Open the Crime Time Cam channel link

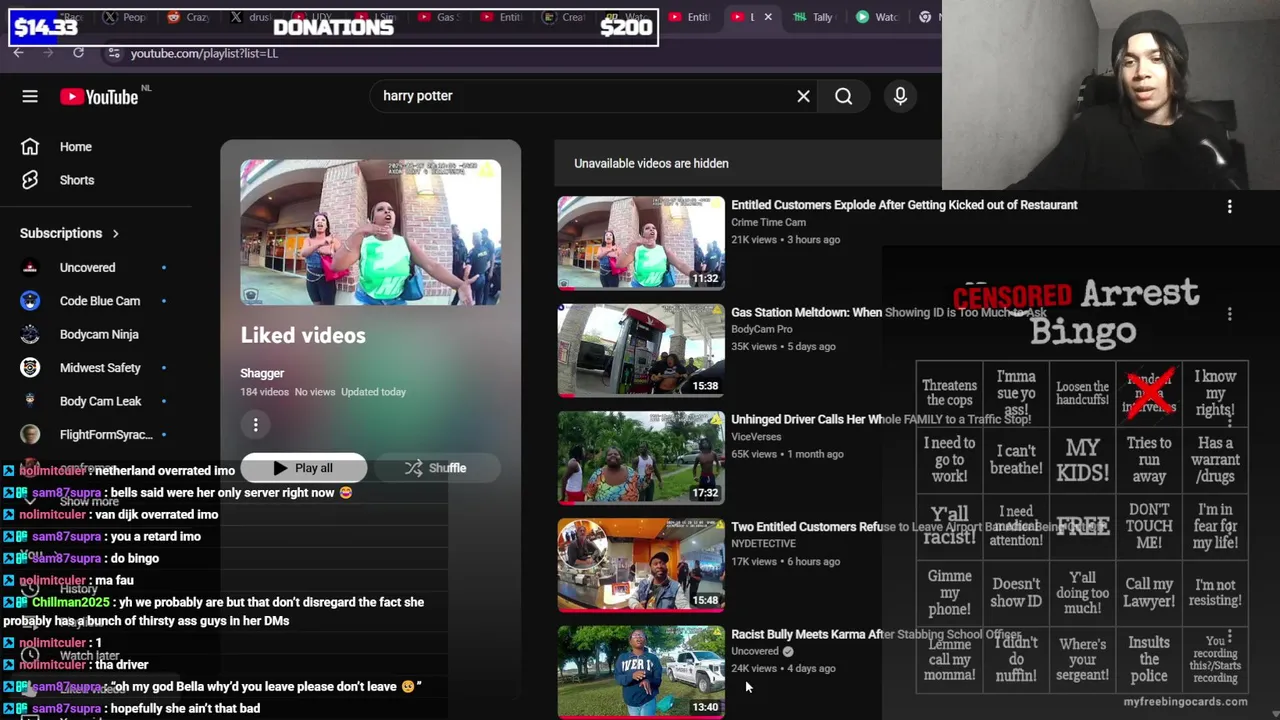pyautogui.click(x=768, y=222)
